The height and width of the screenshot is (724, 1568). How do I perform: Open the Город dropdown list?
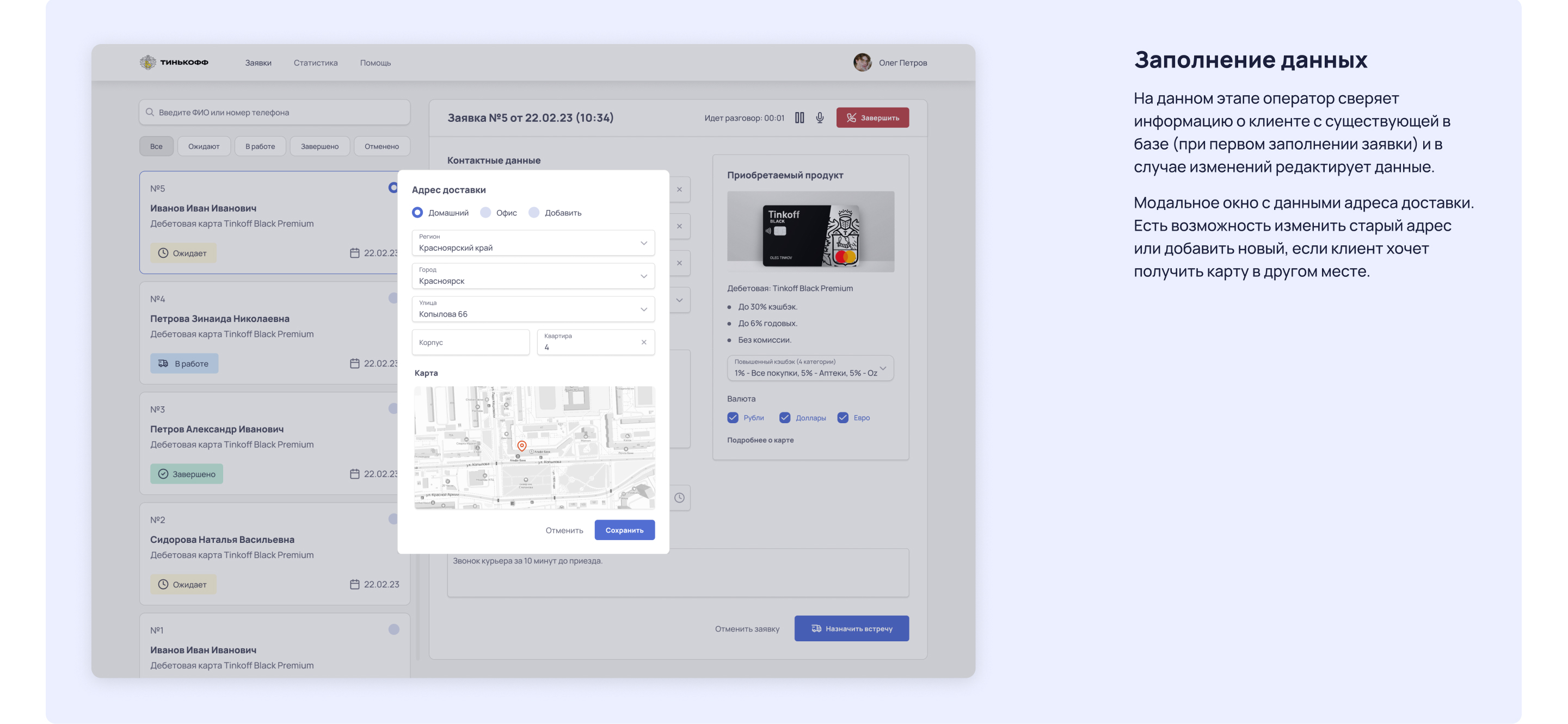tap(643, 276)
